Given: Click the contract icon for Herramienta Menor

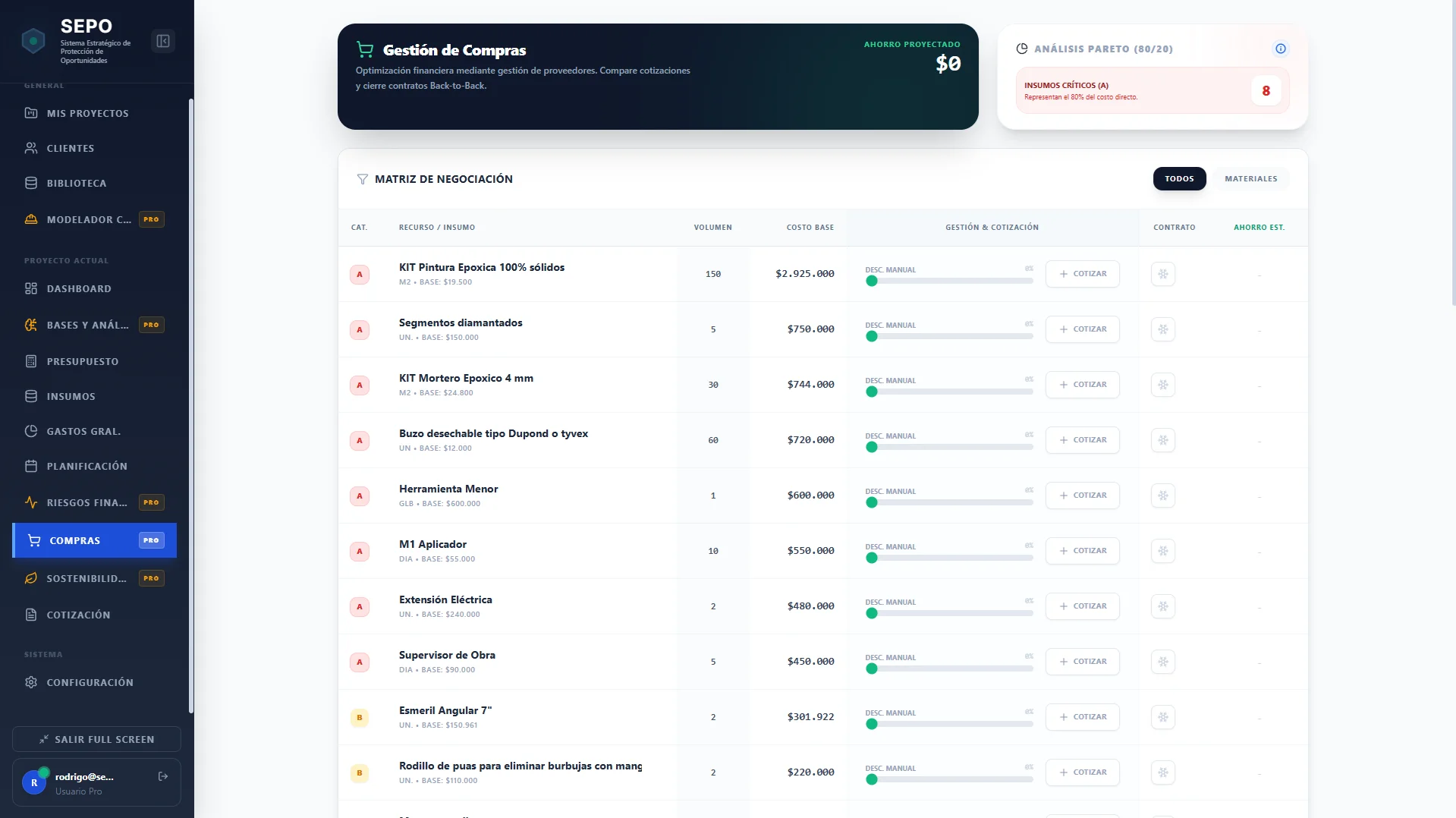Looking at the screenshot, I should [x=1162, y=496].
